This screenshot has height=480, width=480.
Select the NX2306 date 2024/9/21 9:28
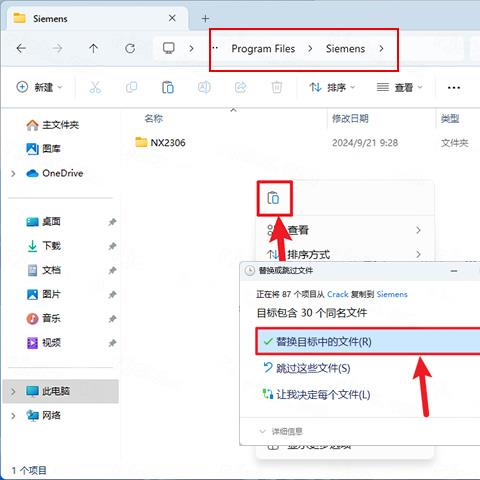tap(365, 143)
